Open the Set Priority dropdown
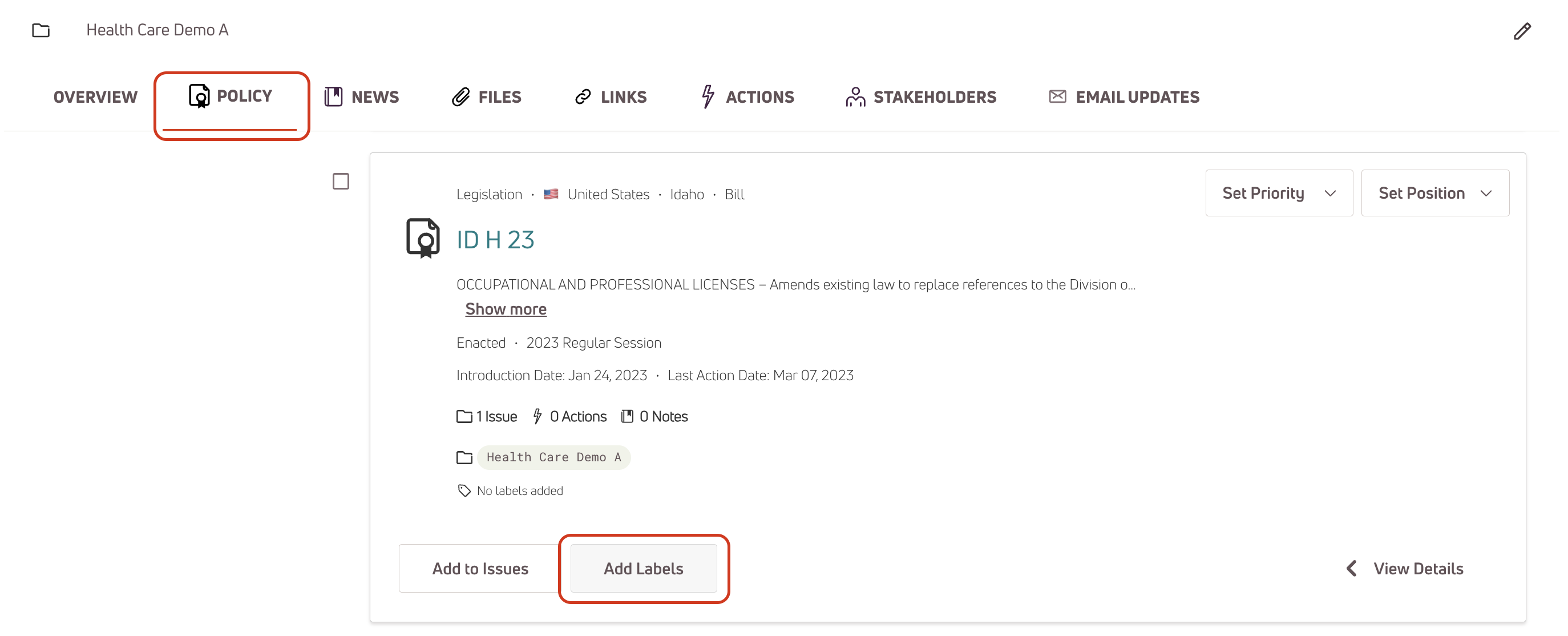Screen dimensions: 1568x636 tap(1279, 193)
